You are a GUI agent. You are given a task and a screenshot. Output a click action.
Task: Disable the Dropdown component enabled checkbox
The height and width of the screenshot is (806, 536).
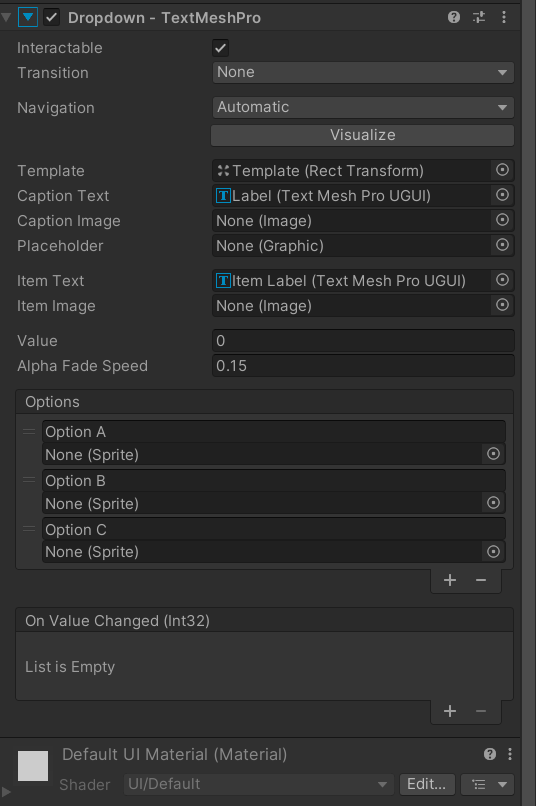pyautogui.click(x=51, y=17)
